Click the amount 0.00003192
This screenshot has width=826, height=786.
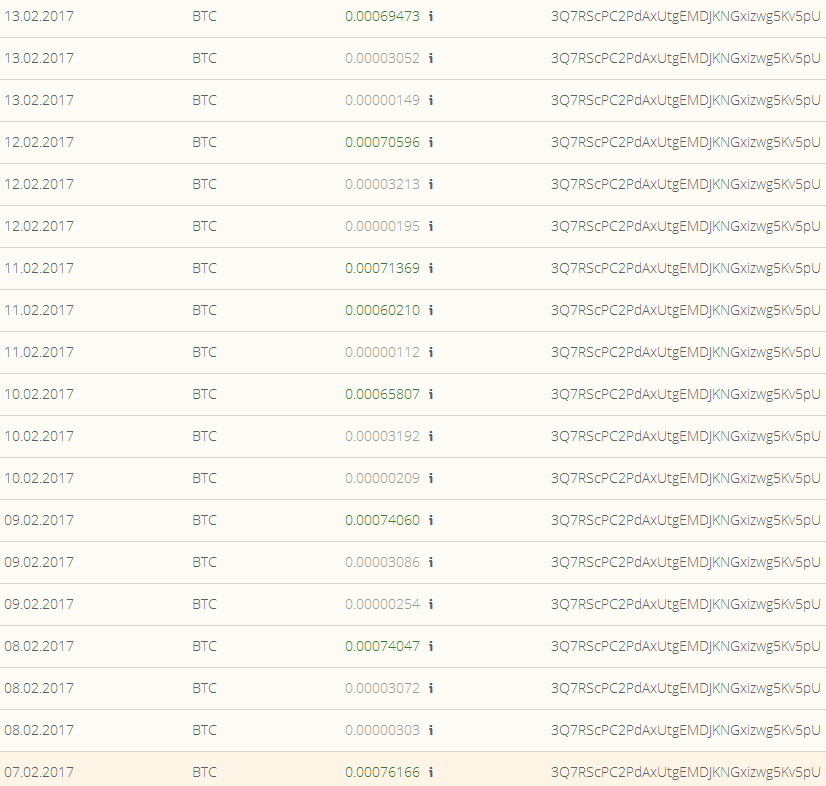382,436
